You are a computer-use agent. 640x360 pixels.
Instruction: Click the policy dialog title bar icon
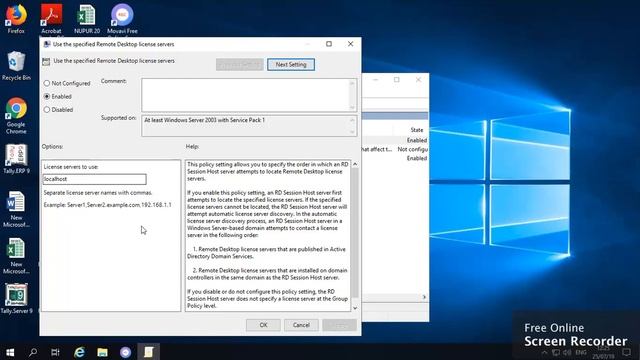tap(47, 44)
